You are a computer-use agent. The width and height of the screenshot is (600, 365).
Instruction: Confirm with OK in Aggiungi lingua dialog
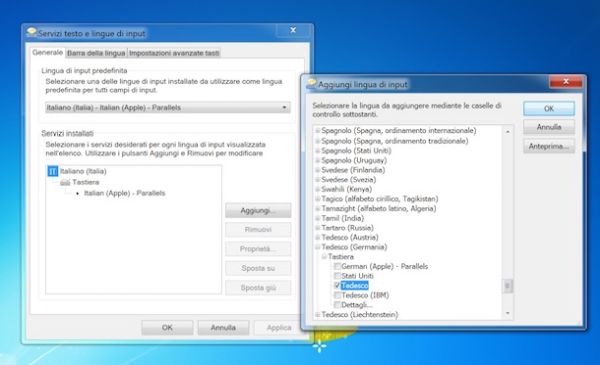click(x=549, y=109)
